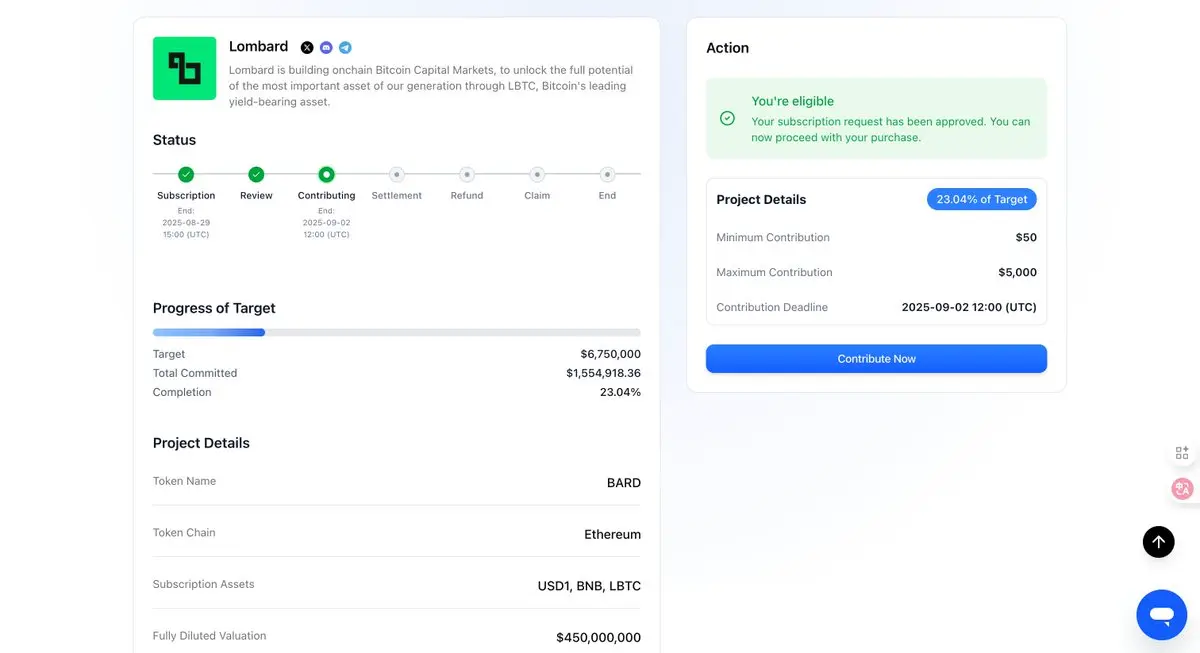Click the Token Chain value Ethereum
Image resolution: width=1200 pixels, height=653 pixels.
click(x=612, y=535)
